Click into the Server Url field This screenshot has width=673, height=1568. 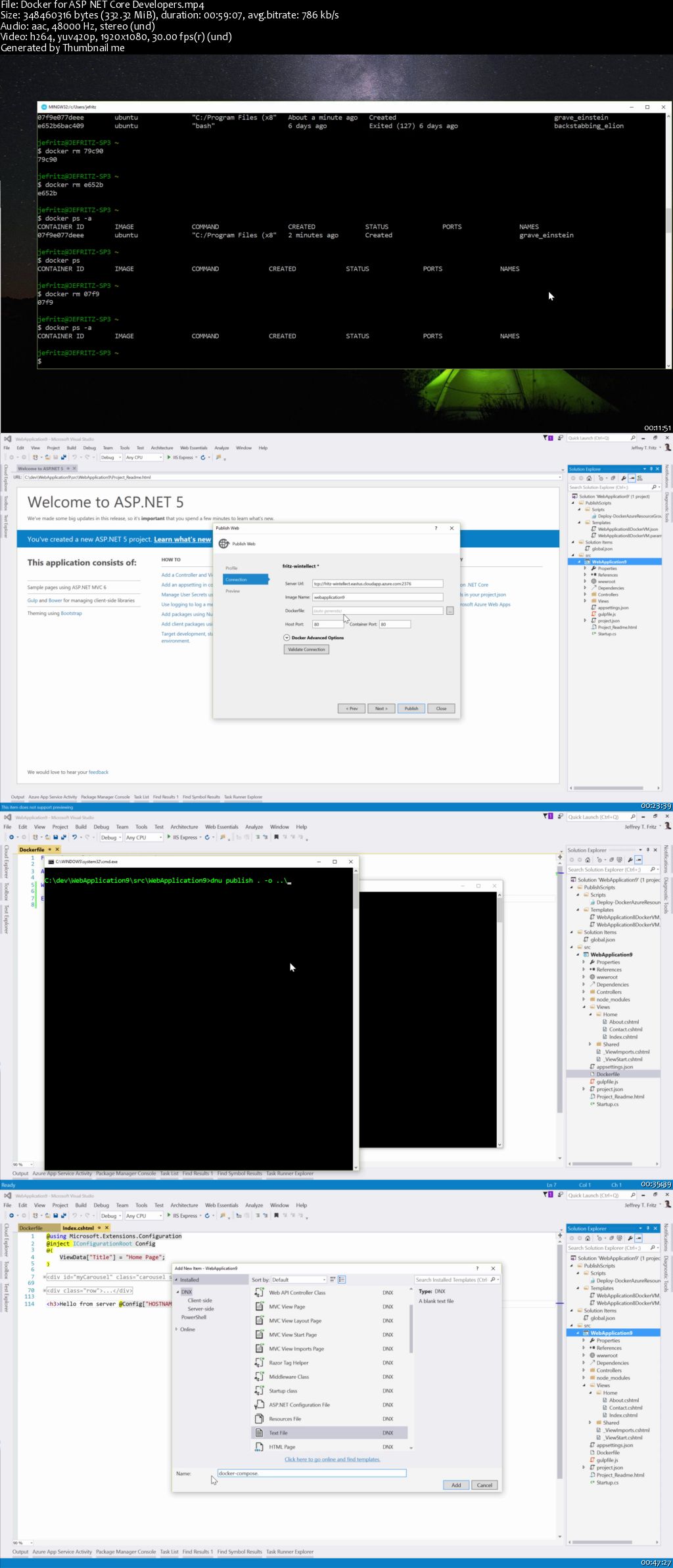[377, 583]
